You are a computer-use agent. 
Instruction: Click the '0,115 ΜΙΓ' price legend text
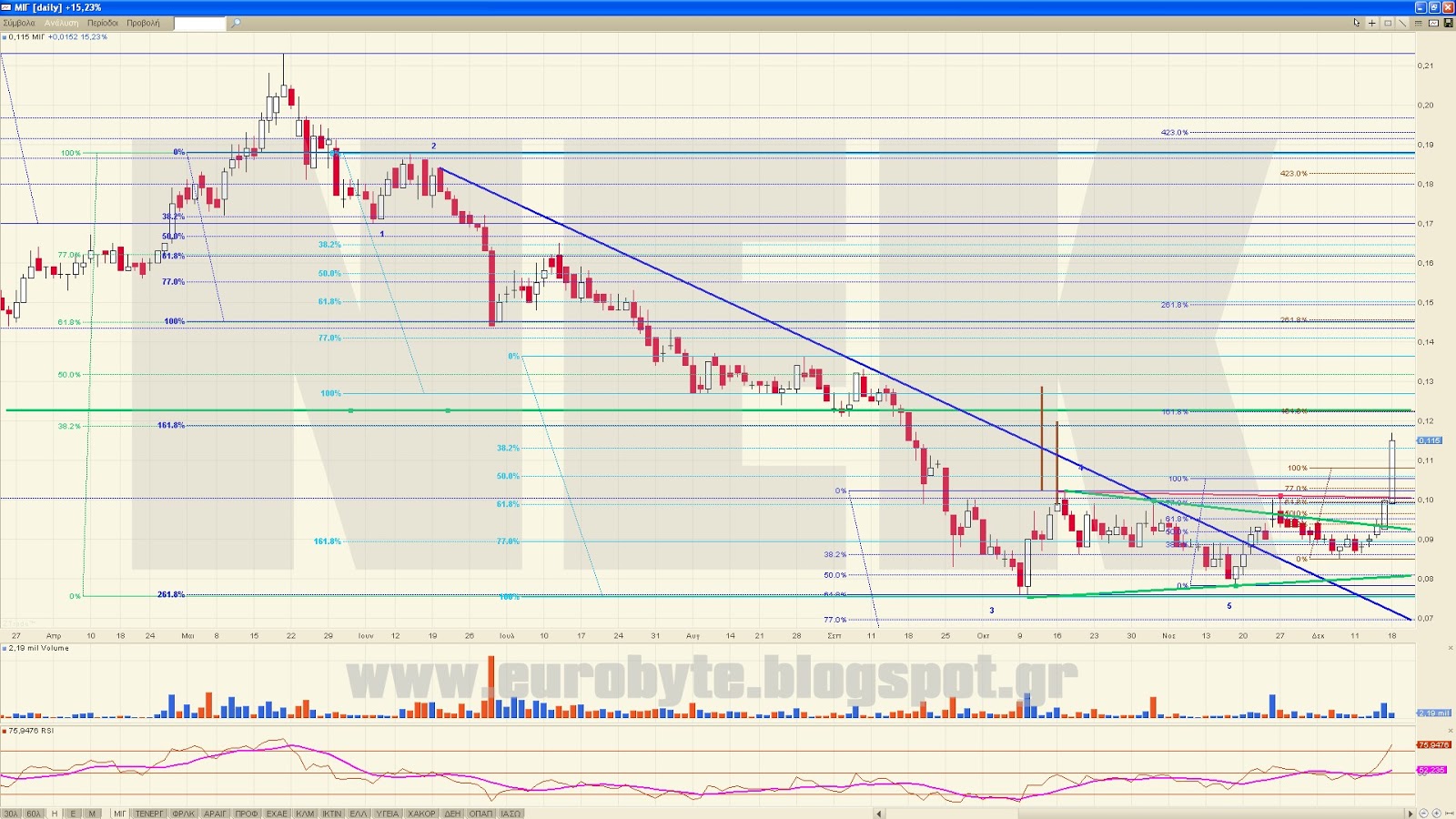(x=26, y=37)
